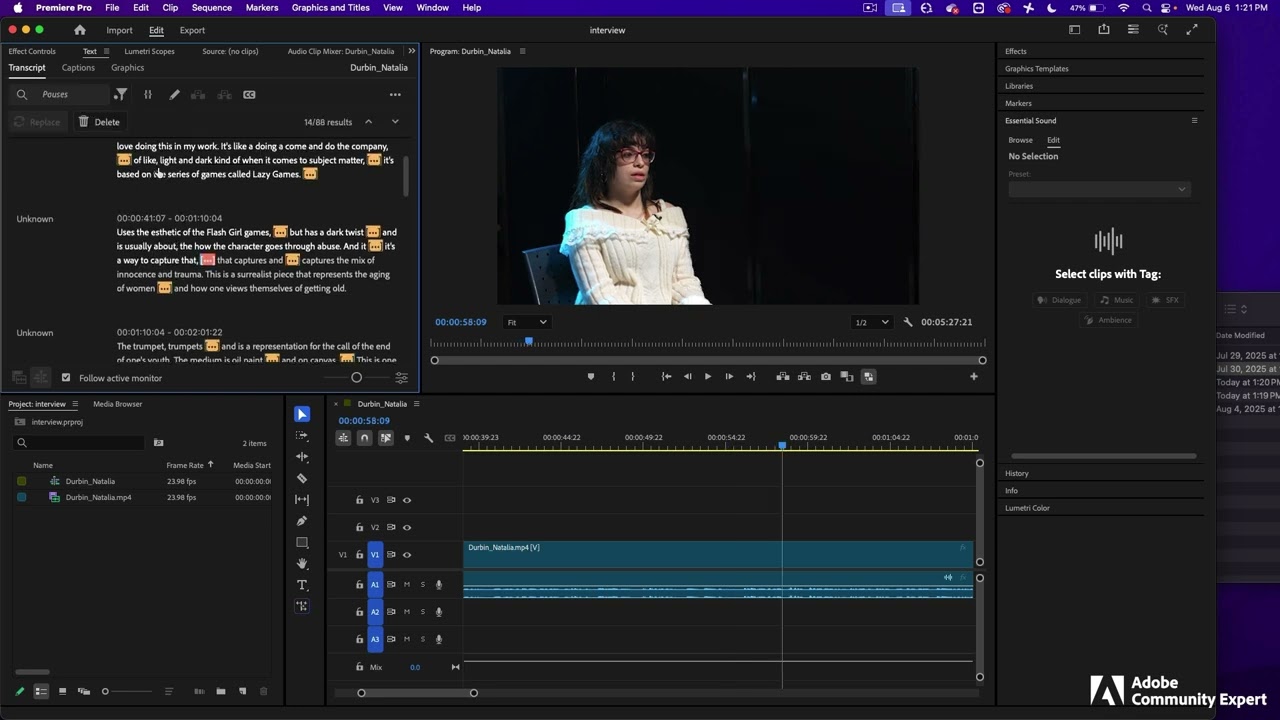This screenshot has width=1280, height=720.
Task: Open the Essential Sound Preset dropdown
Action: (1098, 189)
